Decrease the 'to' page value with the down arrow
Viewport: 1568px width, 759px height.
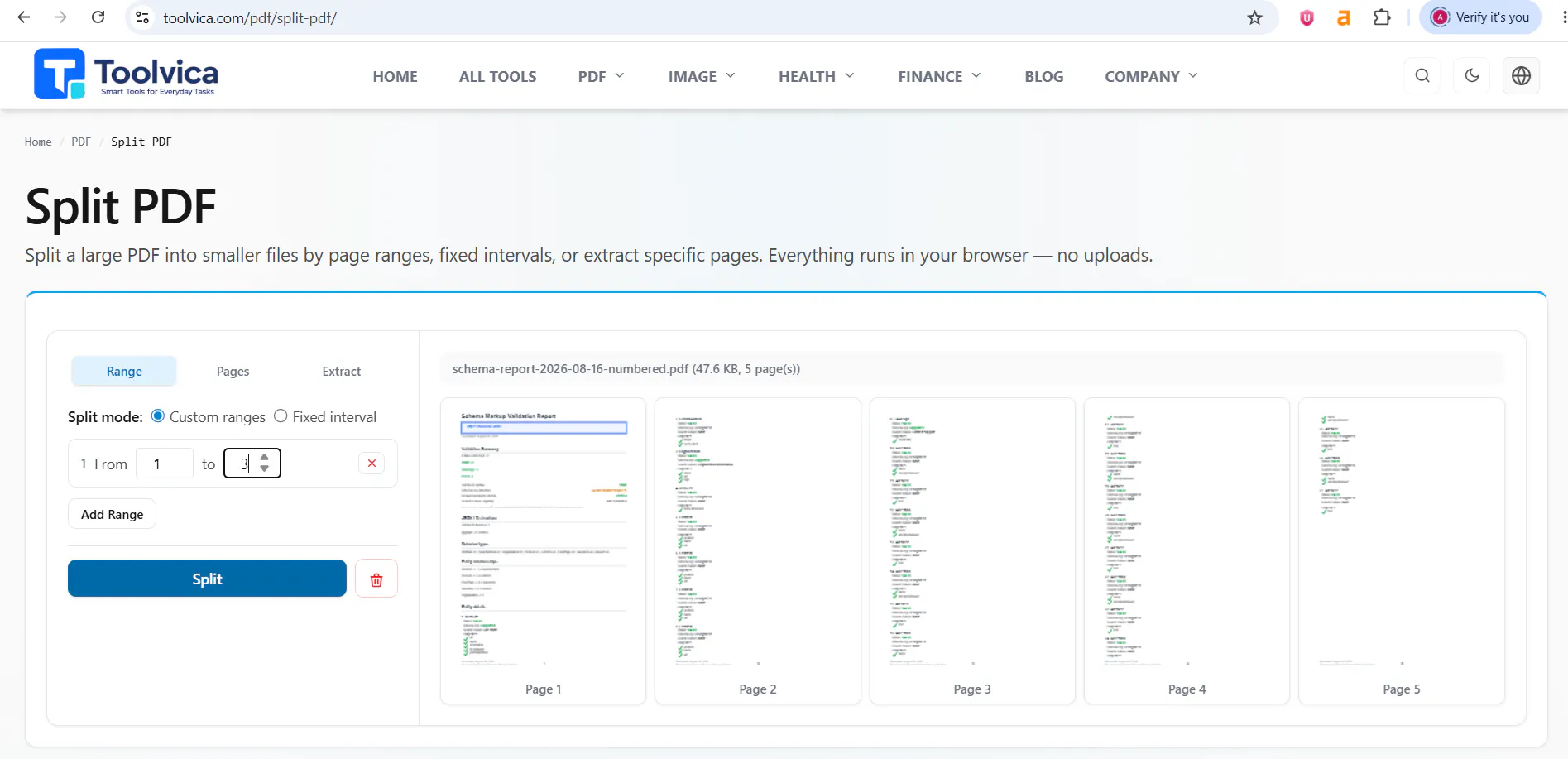[x=265, y=468]
